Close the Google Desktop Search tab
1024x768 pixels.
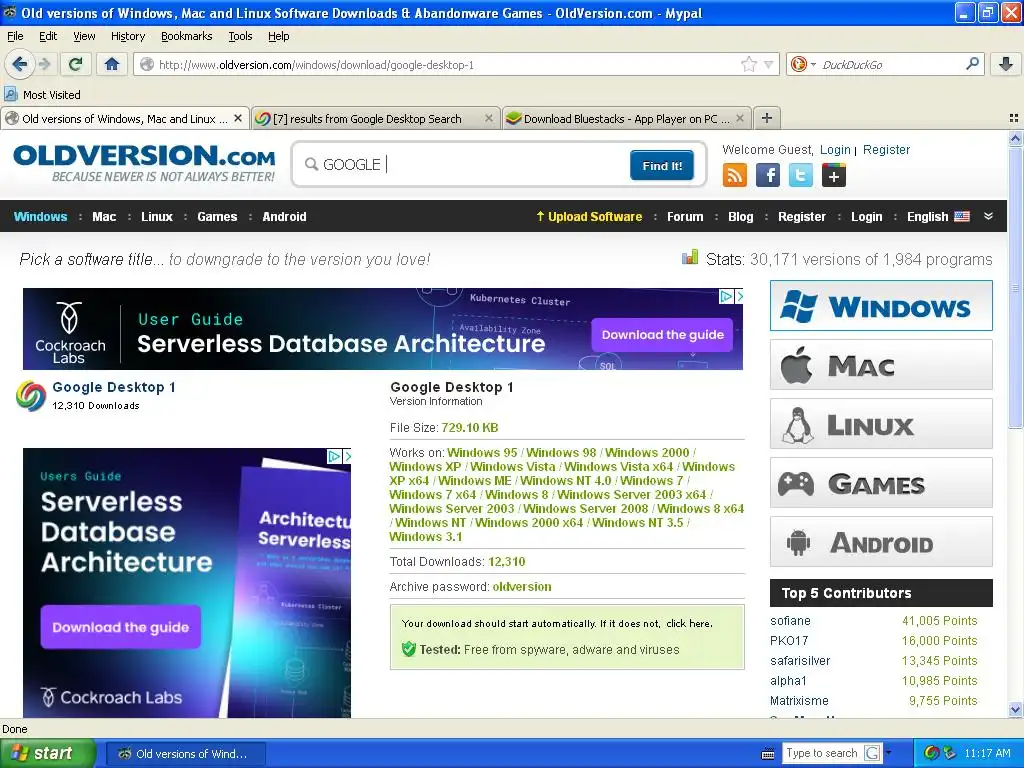[x=488, y=118]
